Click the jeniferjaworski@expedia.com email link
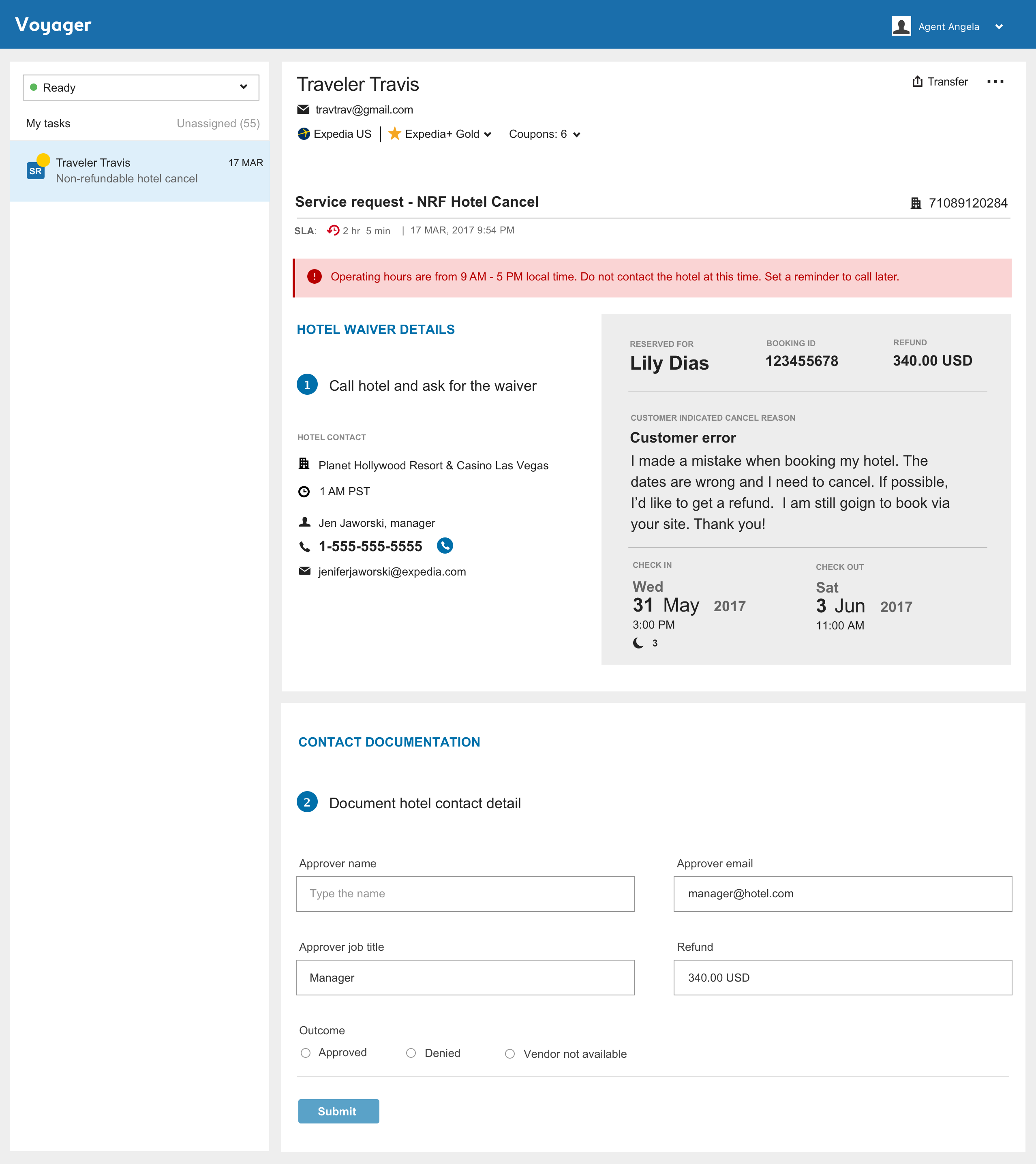This screenshot has width=1036, height=1164. [x=392, y=572]
